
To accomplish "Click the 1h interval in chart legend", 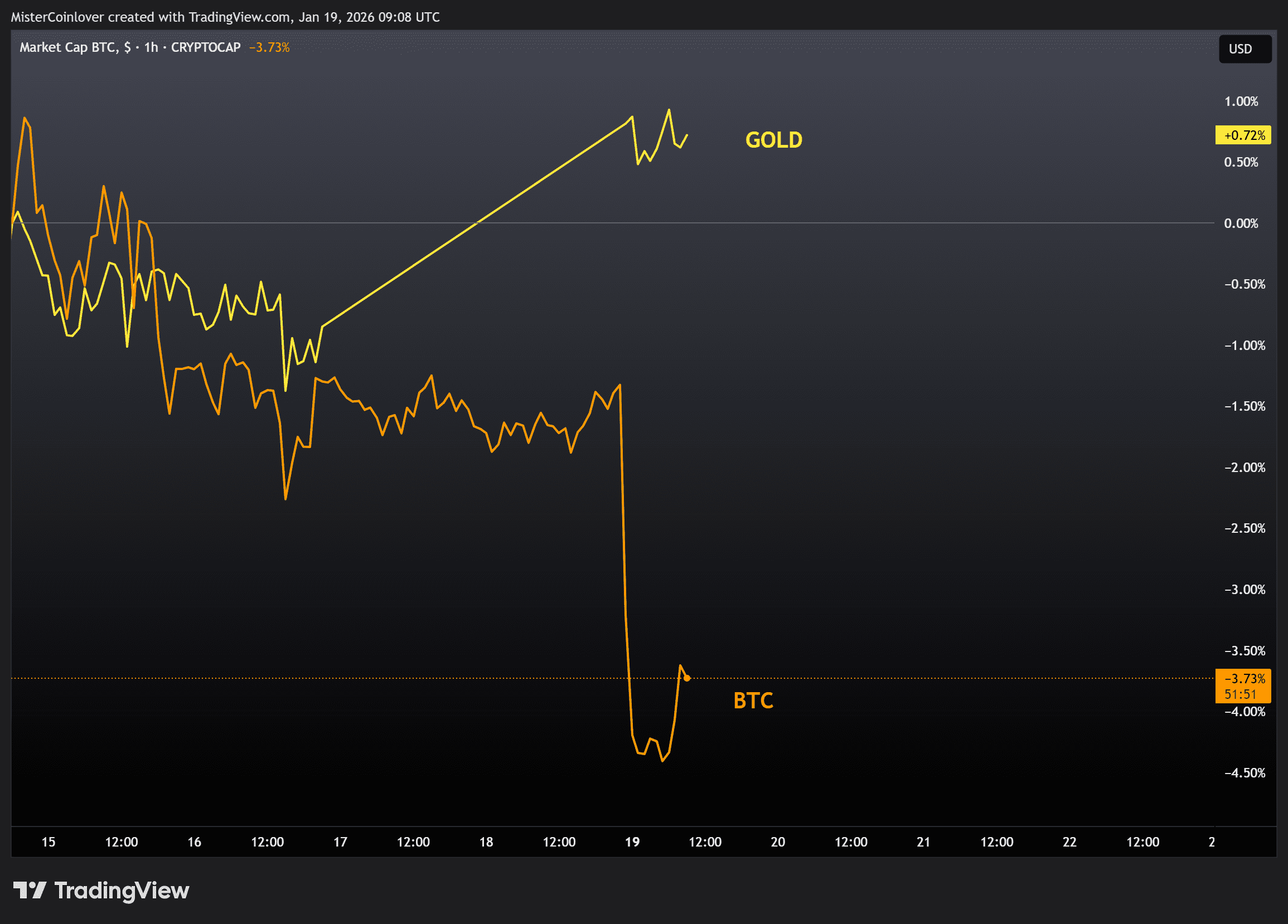I will tap(151, 48).
